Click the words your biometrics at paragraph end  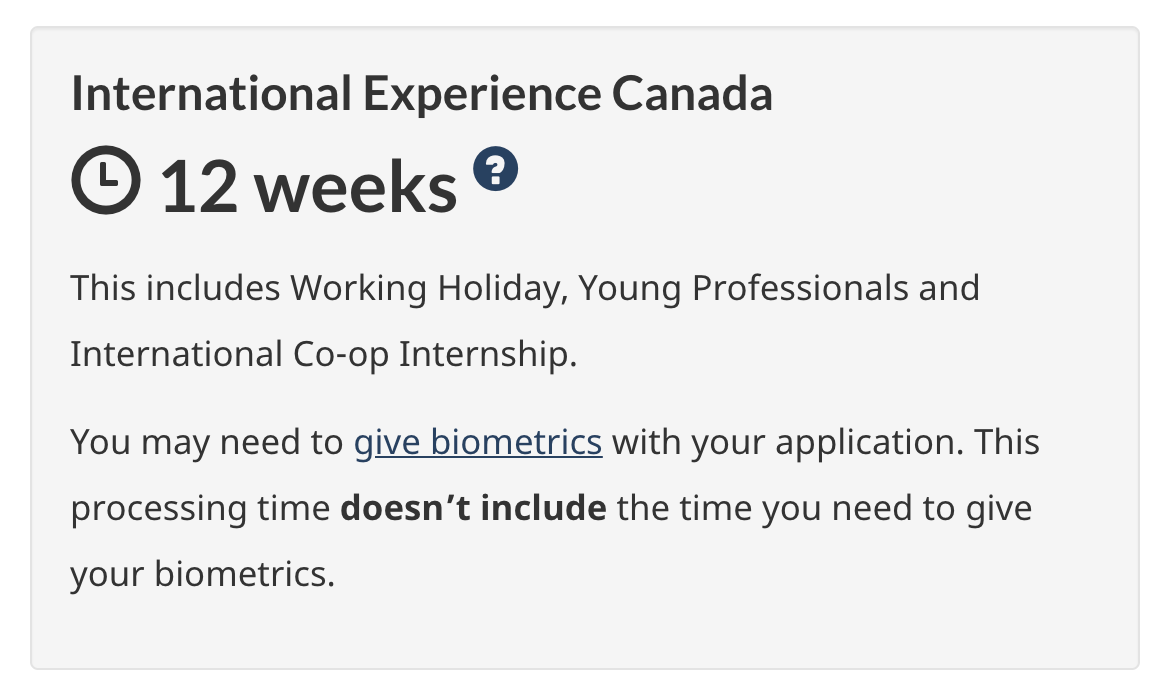pos(201,574)
